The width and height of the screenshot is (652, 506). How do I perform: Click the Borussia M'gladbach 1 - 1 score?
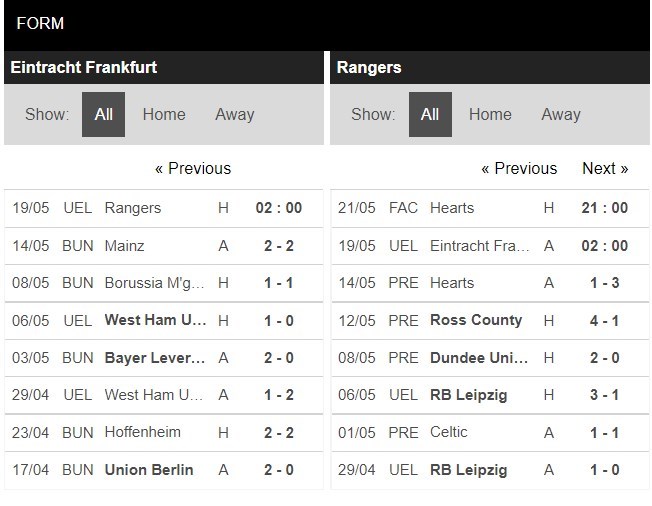[x=277, y=283]
